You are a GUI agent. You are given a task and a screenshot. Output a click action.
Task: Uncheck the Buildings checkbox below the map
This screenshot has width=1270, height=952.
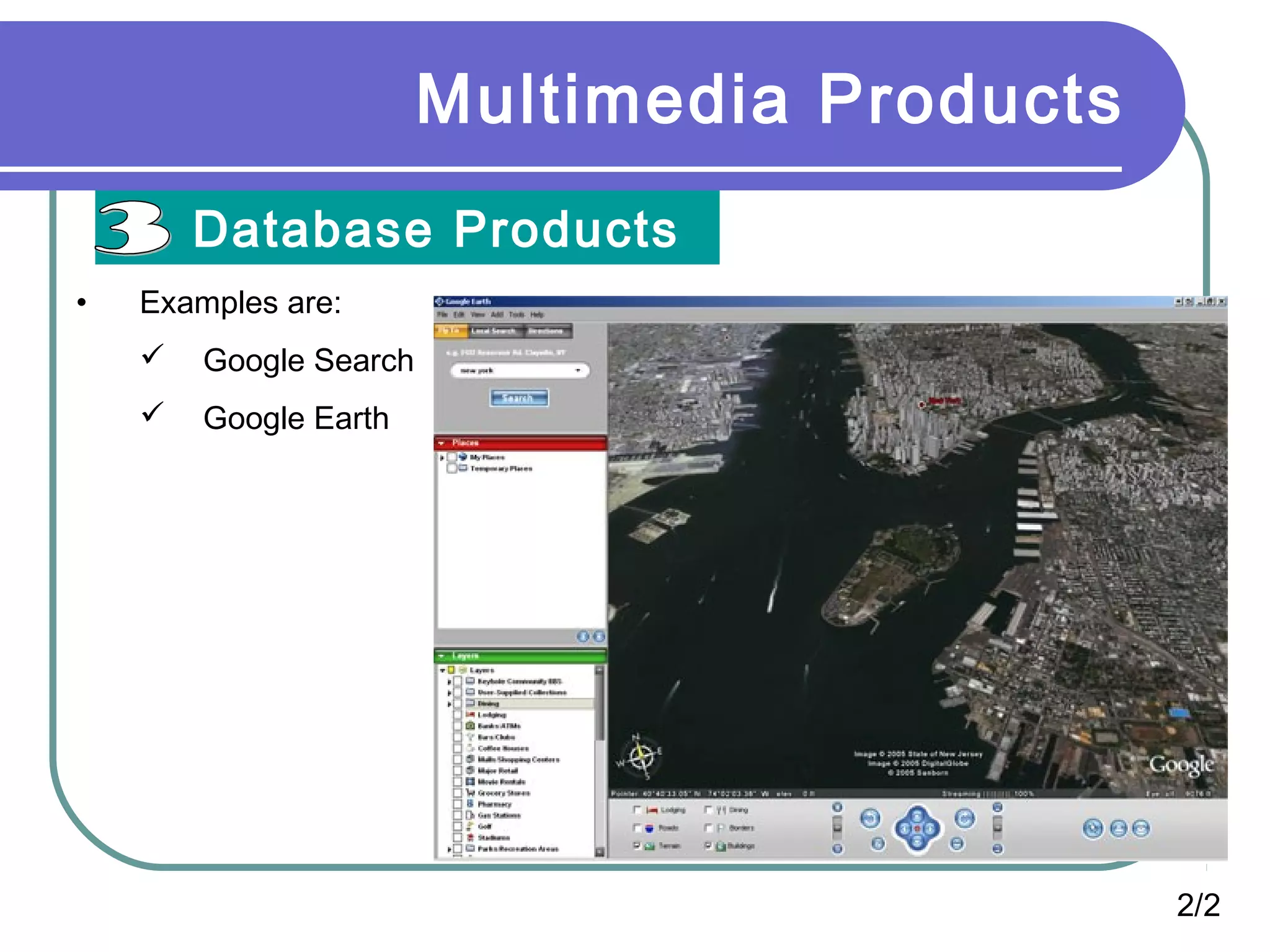tap(708, 845)
